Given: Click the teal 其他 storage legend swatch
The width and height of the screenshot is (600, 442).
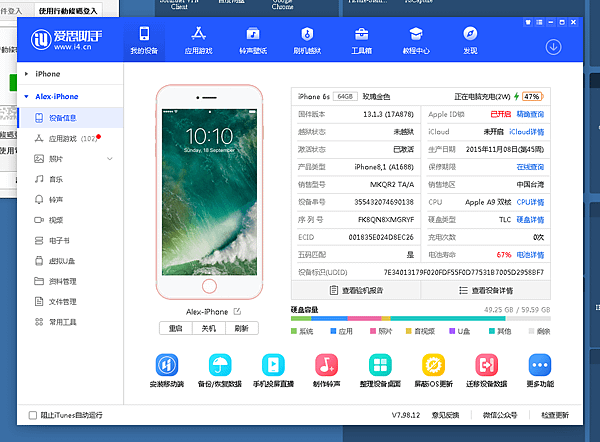Looking at the screenshot, I should (x=492, y=331).
